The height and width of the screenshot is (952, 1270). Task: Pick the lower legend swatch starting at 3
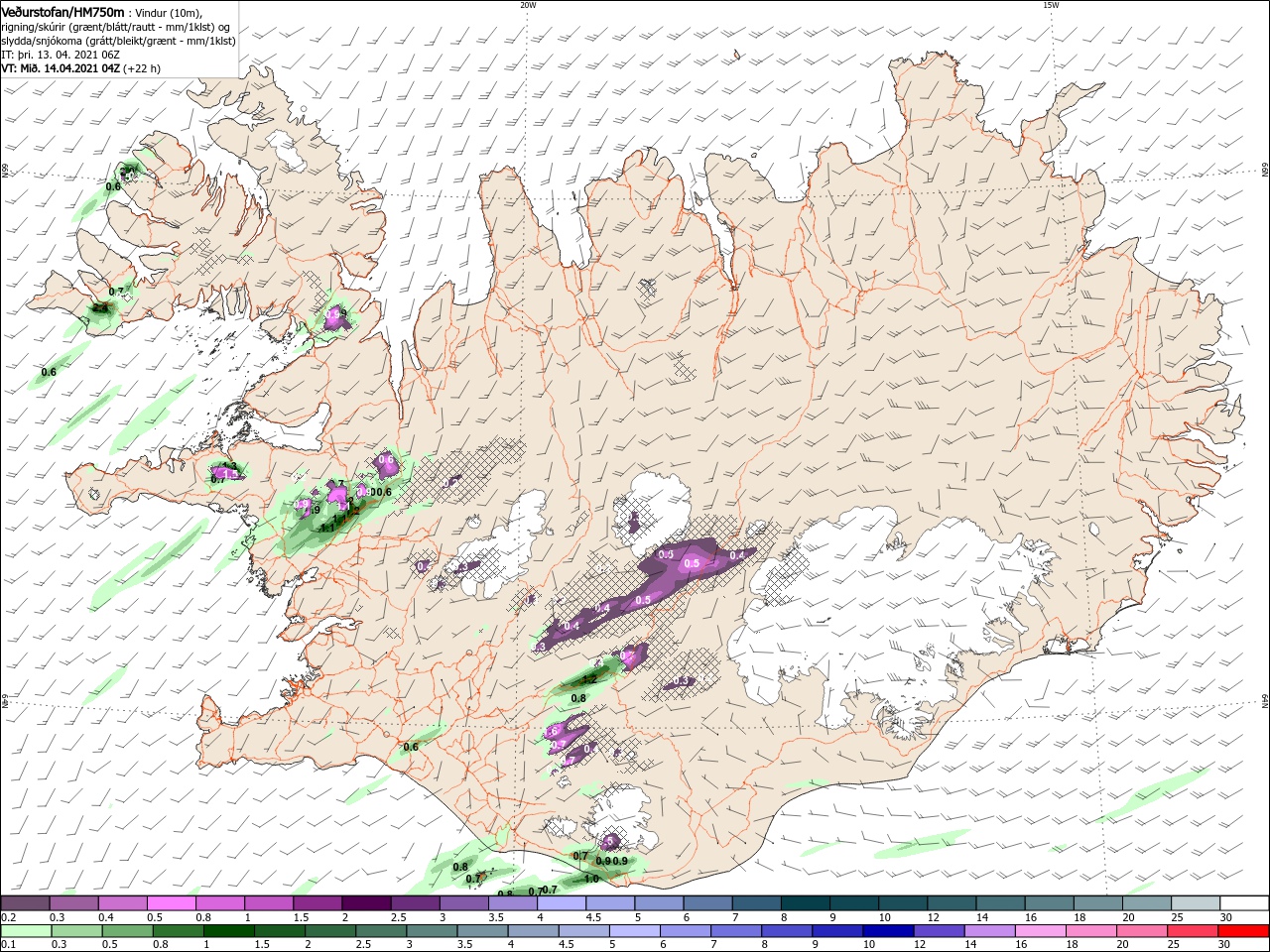click(x=431, y=931)
